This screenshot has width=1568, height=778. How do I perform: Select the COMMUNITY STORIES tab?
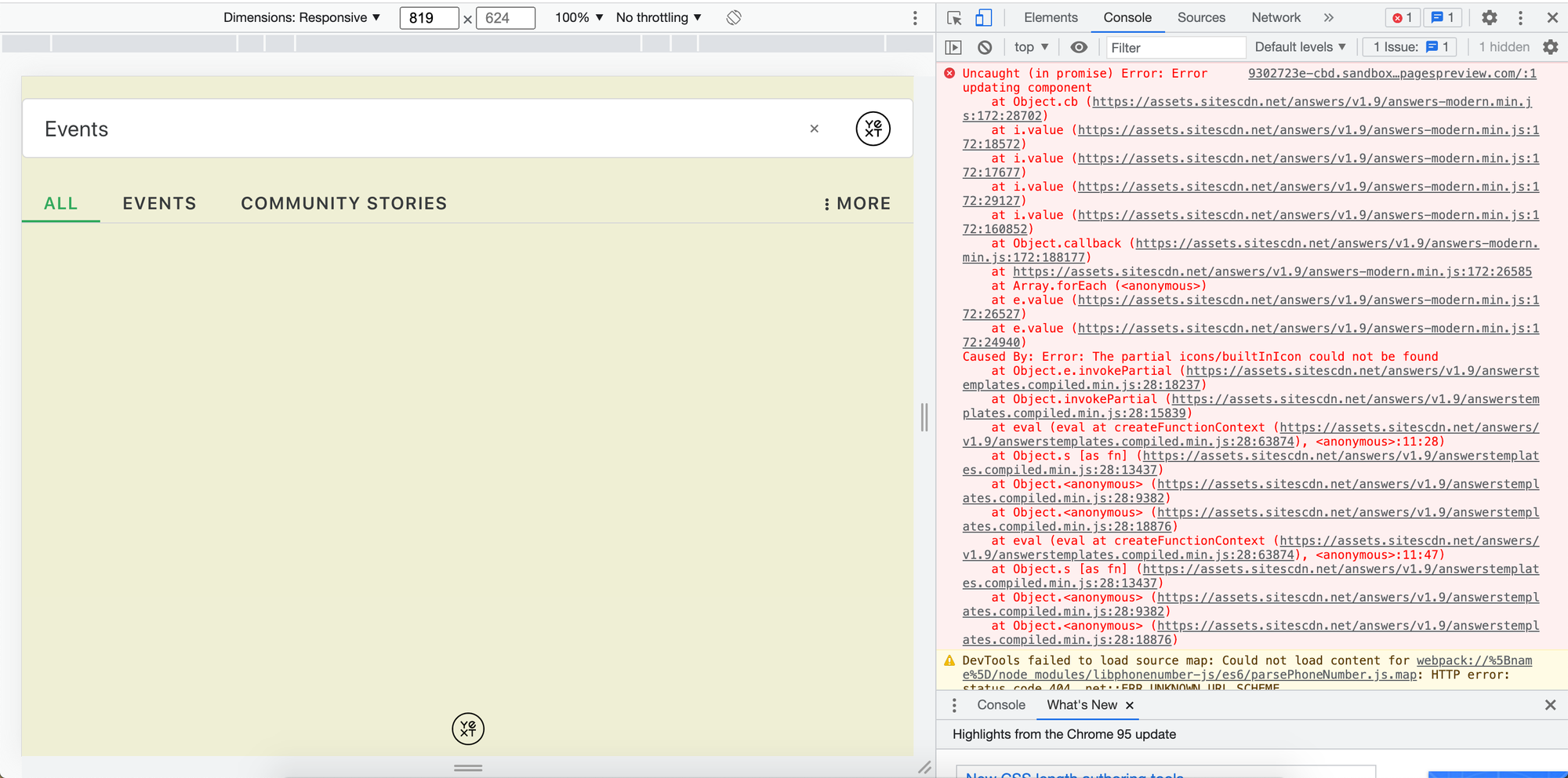344,203
